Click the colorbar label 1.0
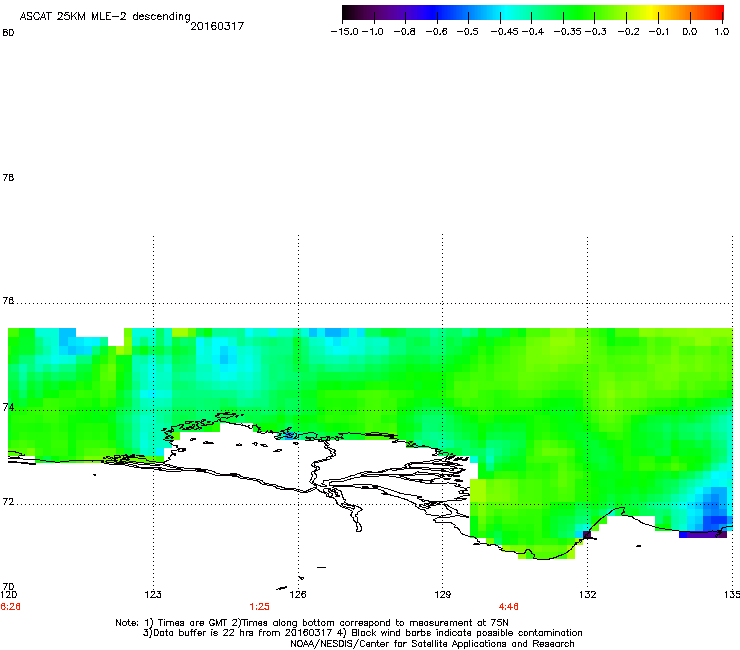 (x=722, y=32)
